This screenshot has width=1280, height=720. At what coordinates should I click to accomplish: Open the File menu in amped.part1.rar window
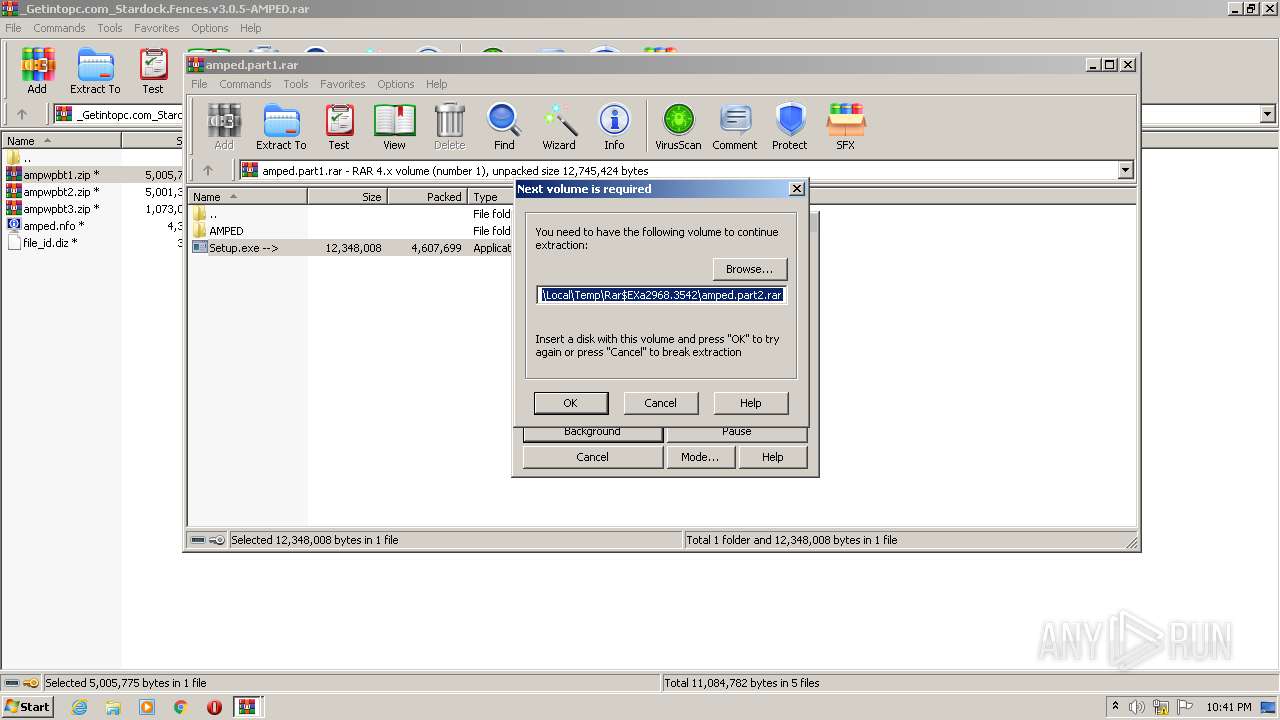click(x=199, y=84)
